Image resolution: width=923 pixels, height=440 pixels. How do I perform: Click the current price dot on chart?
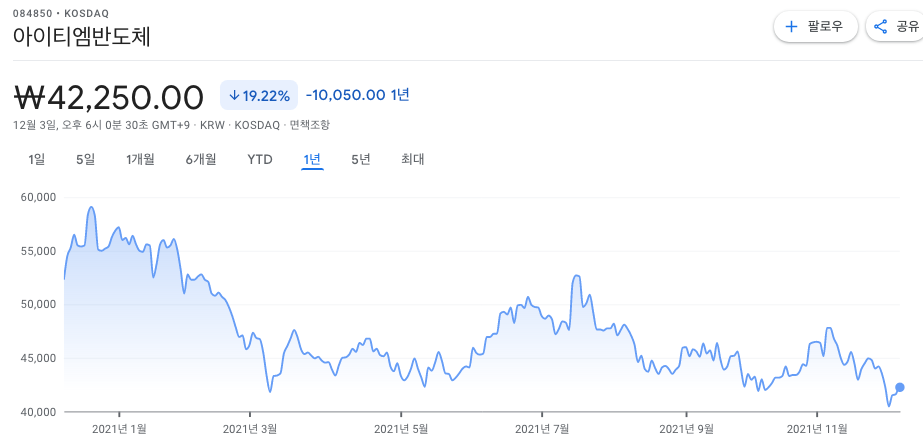click(x=899, y=387)
